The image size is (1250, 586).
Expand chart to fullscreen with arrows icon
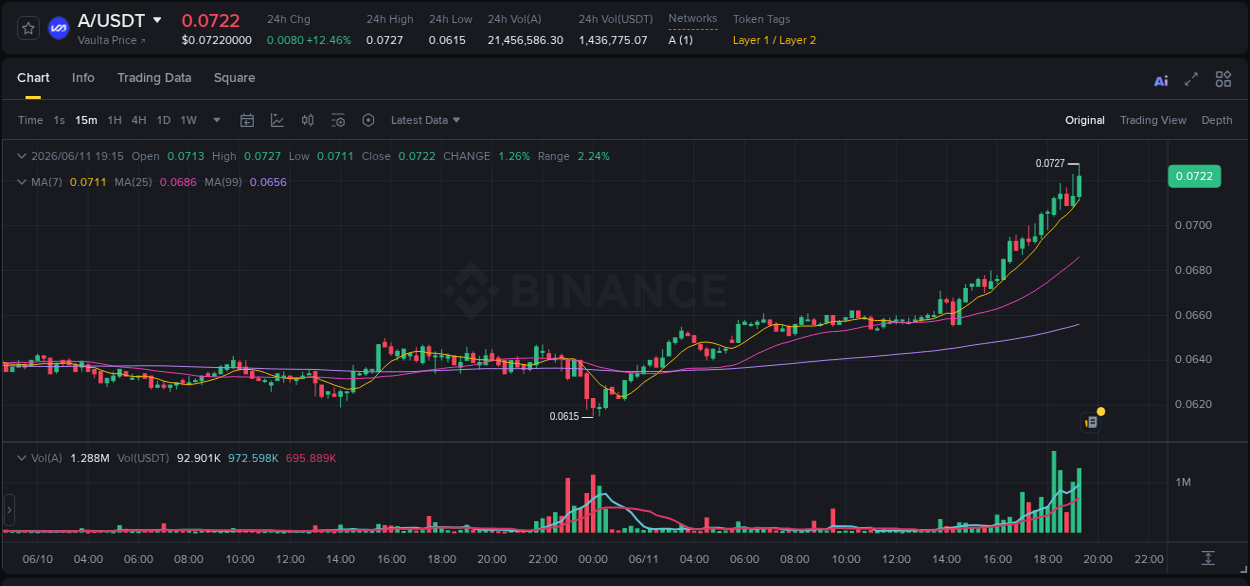tap(1191, 79)
